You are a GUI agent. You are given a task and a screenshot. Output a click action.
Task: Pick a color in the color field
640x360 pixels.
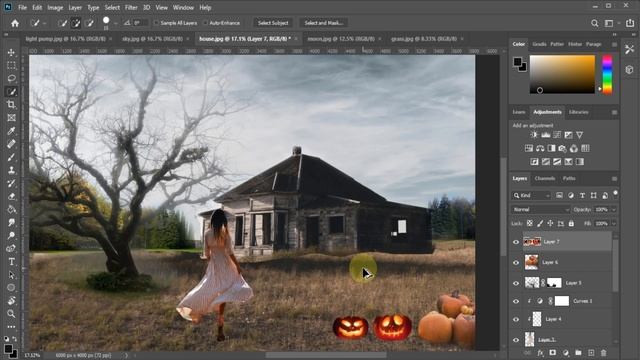tap(562, 75)
